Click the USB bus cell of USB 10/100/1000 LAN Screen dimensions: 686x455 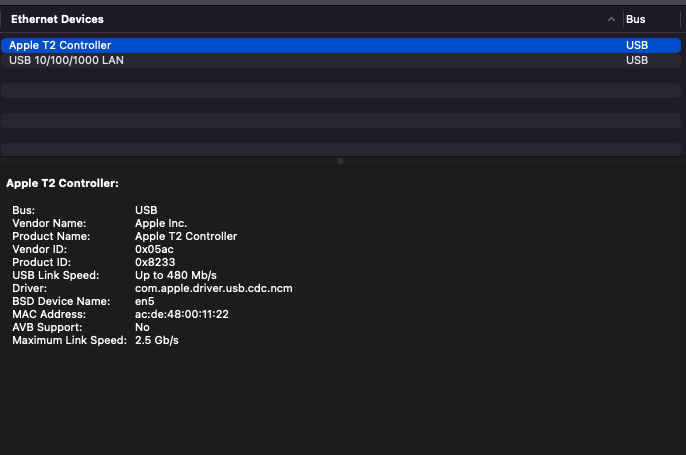click(637, 60)
